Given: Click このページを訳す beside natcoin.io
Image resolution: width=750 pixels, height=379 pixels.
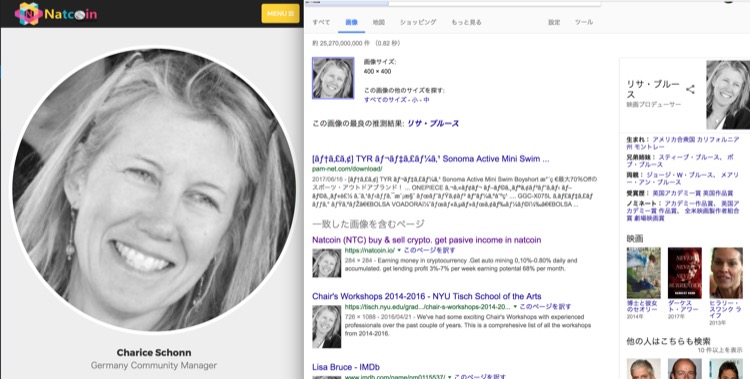Looking at the screenshot, I should tap(429, 250).
